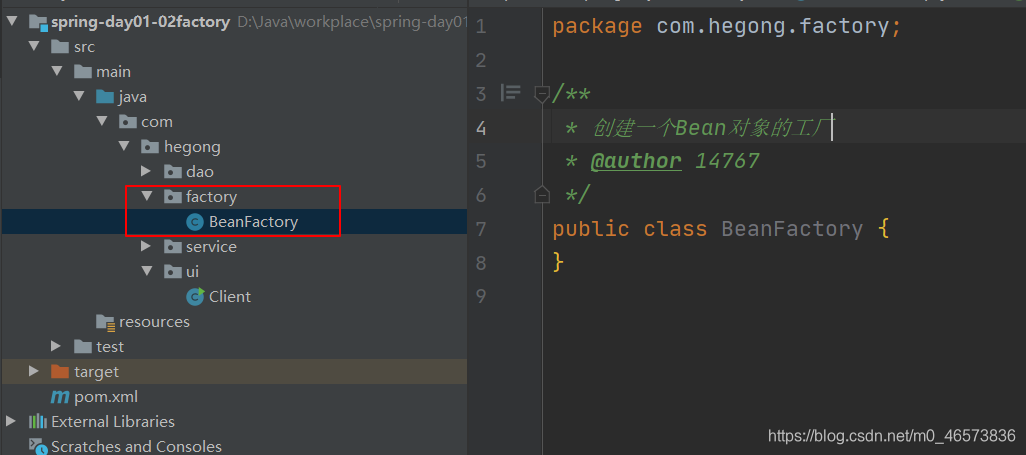The image size is (1026, 455).
Task: Expand External Libraries node arrow
Action: [x=12, y=422]
